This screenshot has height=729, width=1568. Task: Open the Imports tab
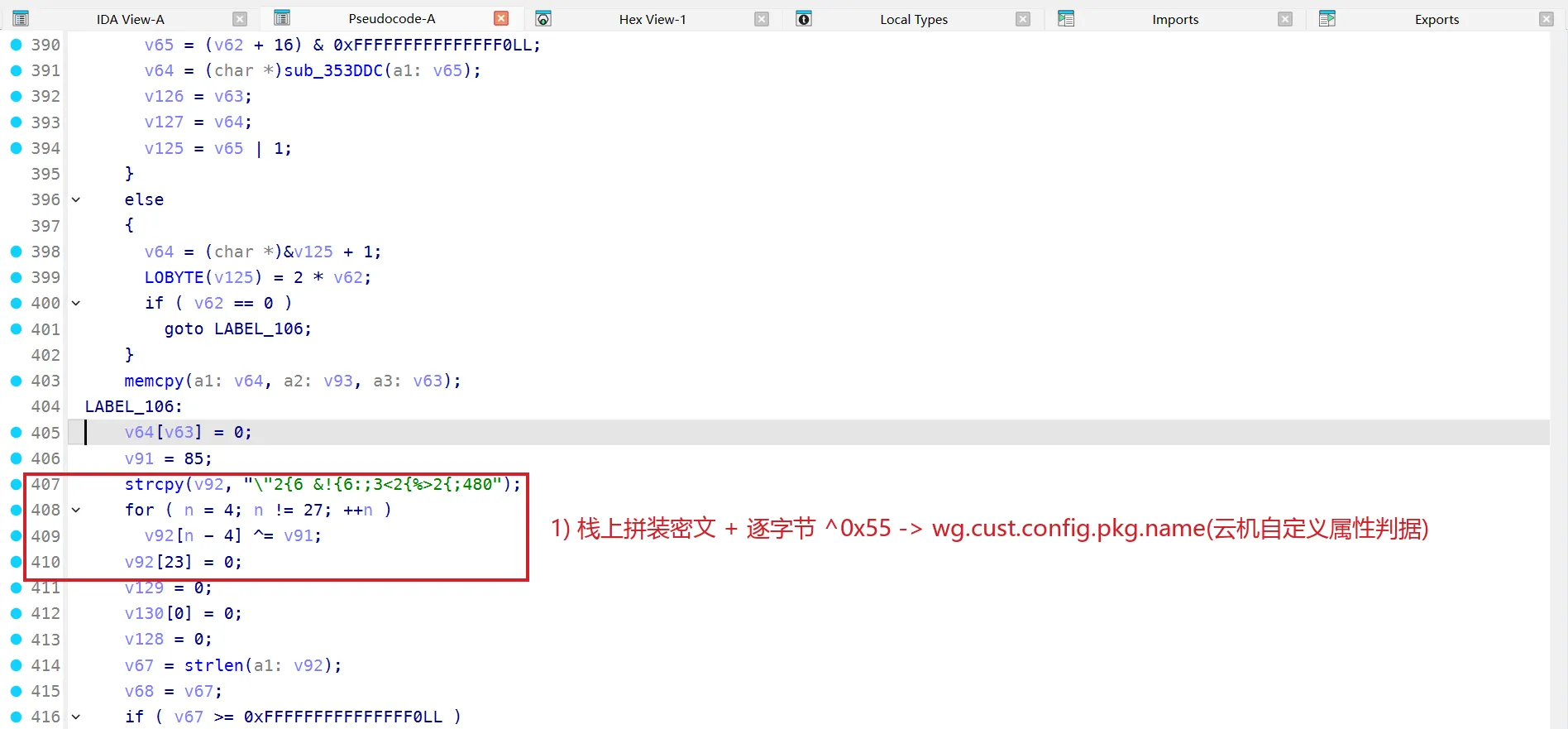(x=1175, y=19)
